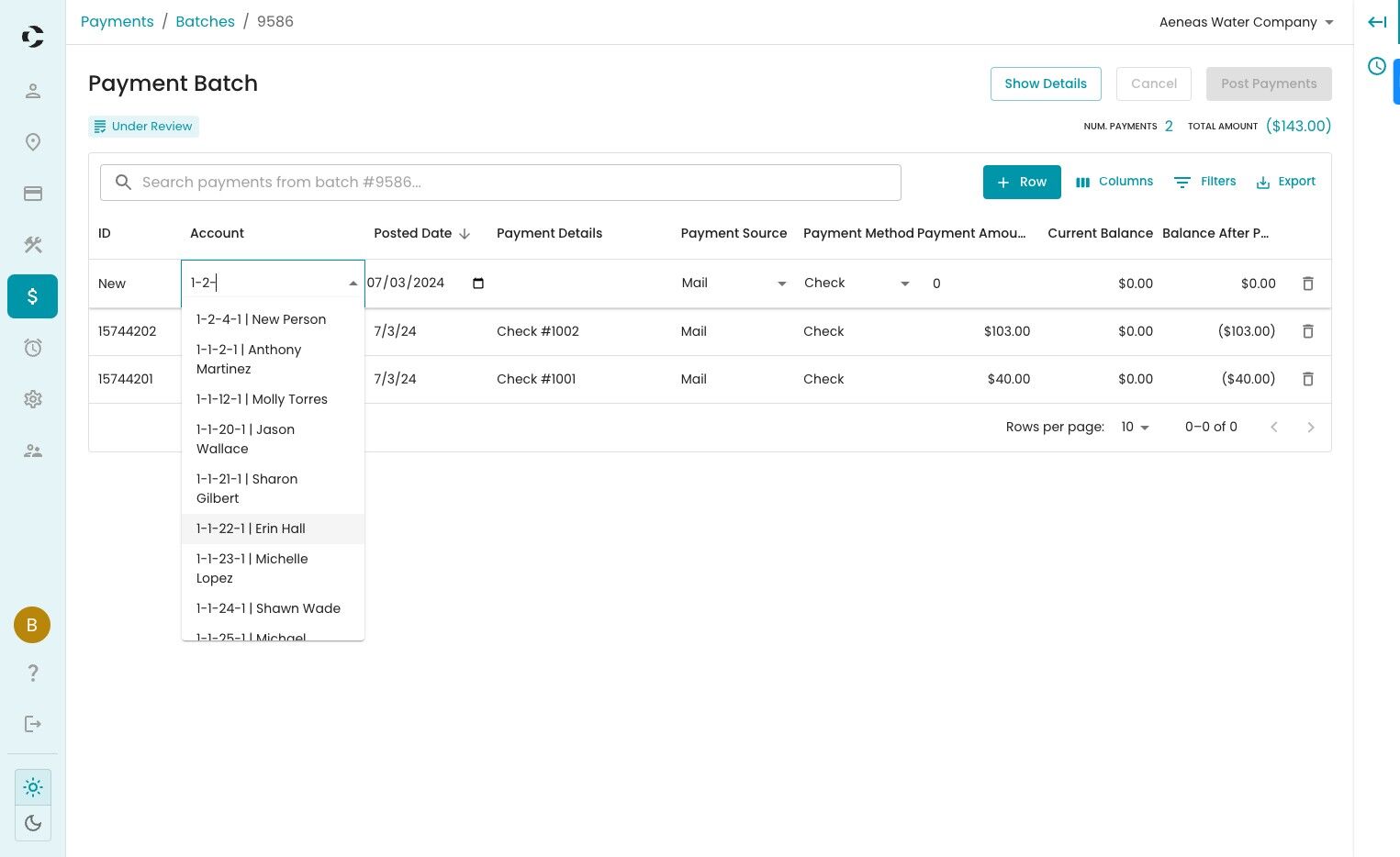Click the Check #1002 cell
The image size is (1400, 857).
pyautogui.click(x=538, y=331)
